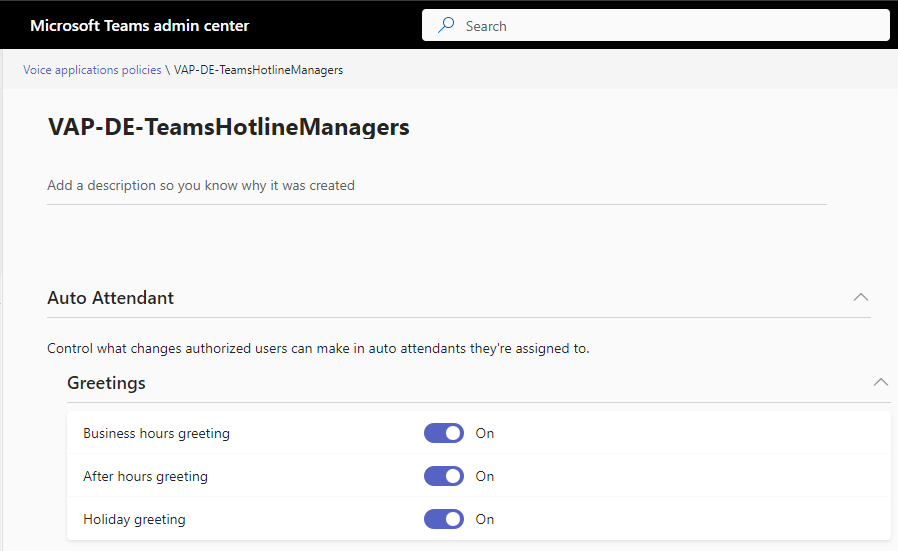The width and height of the screenshot is (898, 551).
Task: Disable the Business hours greeting toggle
Action: pyautogui.click(x=444, y=433)
